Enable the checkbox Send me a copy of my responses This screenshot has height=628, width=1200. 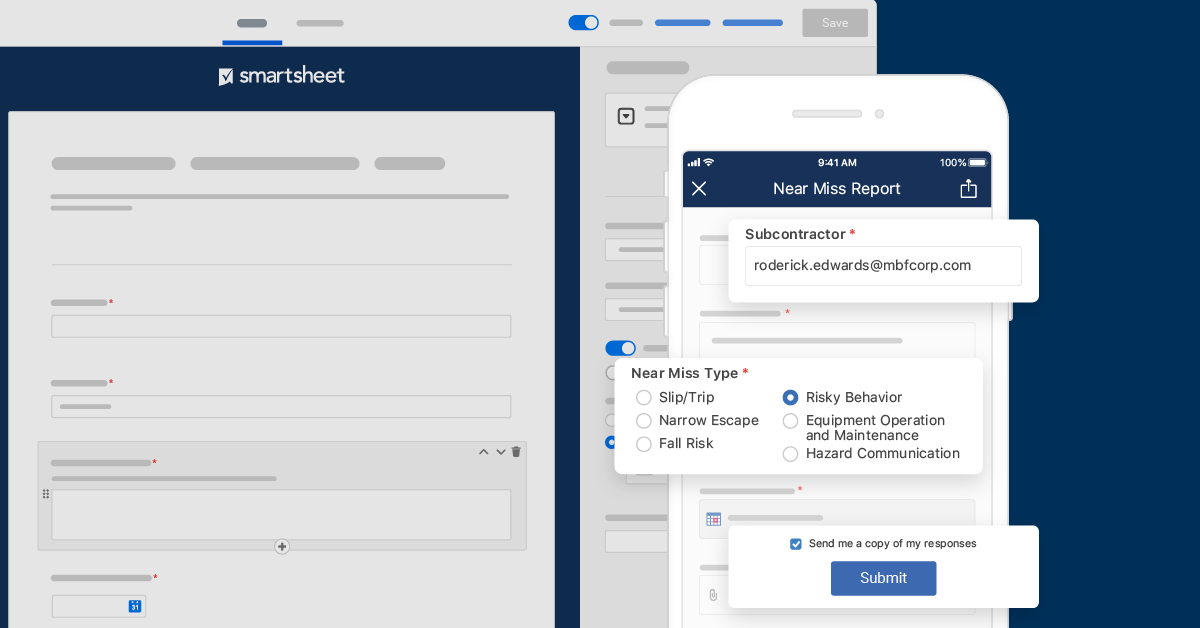tap(796, 543)
